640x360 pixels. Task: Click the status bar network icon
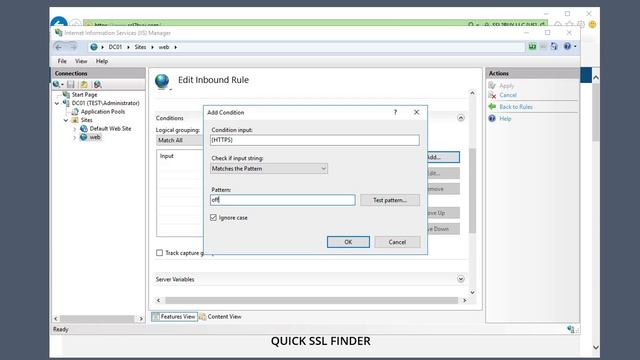coord(572,329)
